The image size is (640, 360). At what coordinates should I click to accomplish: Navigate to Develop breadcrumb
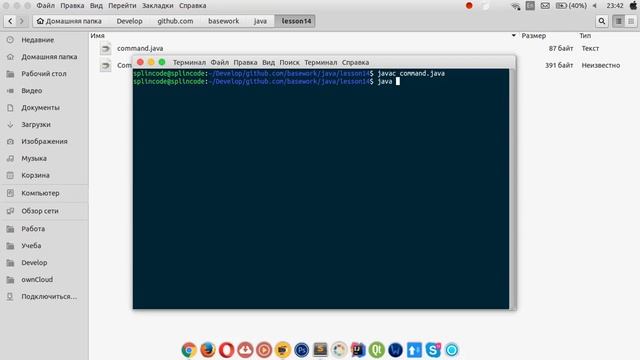click(129, 21)
